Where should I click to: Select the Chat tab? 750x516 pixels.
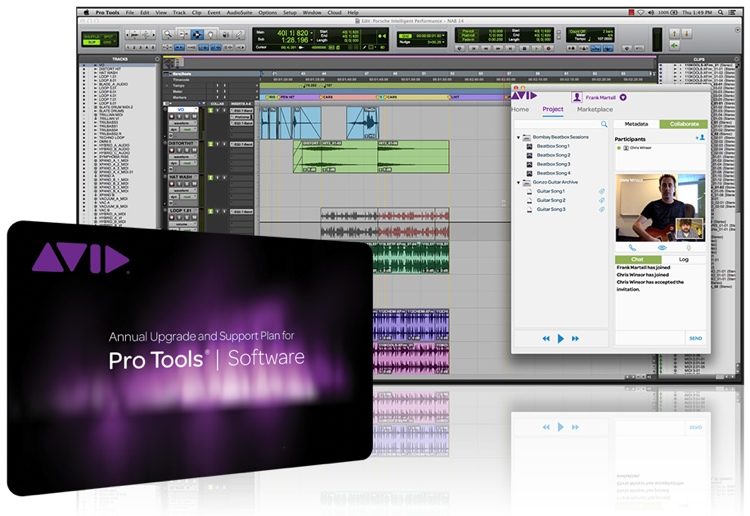coord(638,259)
